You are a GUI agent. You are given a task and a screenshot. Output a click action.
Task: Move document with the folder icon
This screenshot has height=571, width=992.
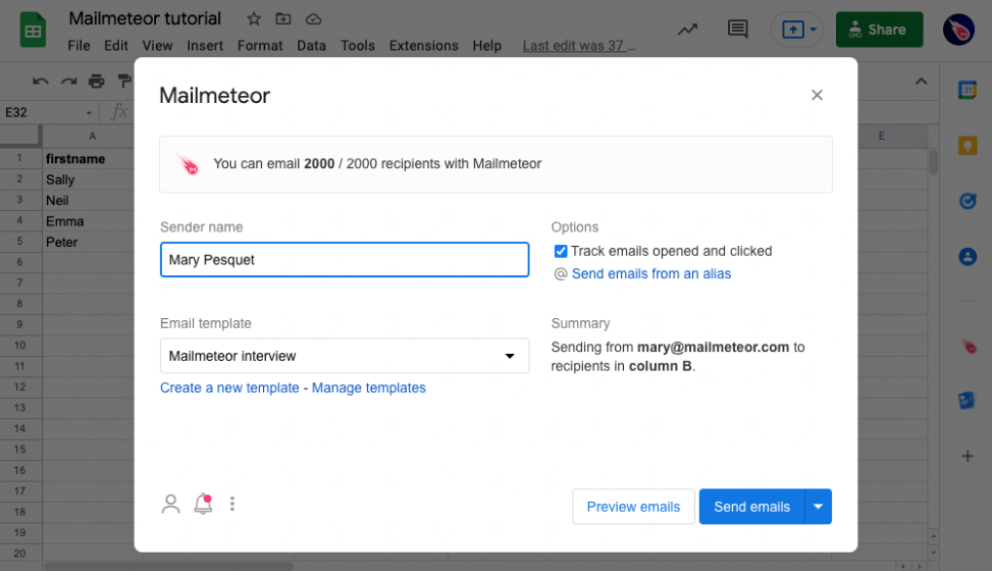coord(283,19)
